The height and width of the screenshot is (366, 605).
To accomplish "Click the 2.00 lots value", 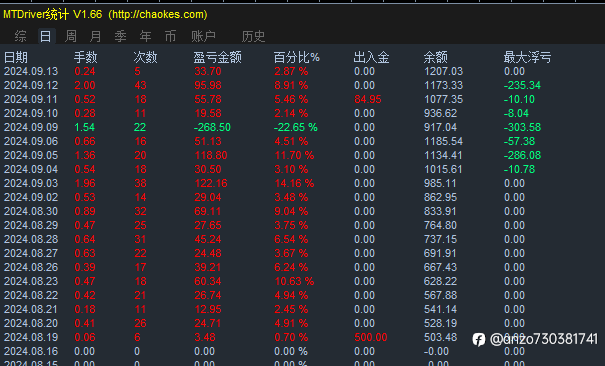I will (85, 85).
